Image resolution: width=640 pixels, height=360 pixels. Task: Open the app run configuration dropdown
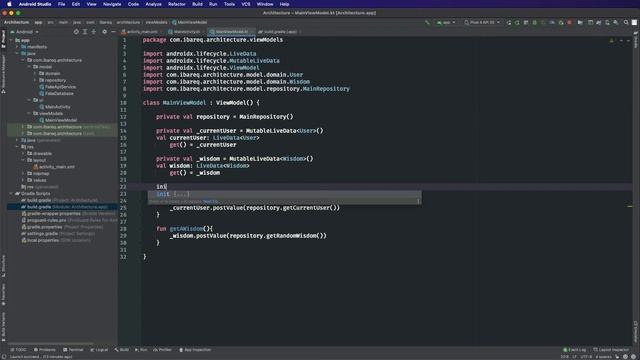point(446,22)
